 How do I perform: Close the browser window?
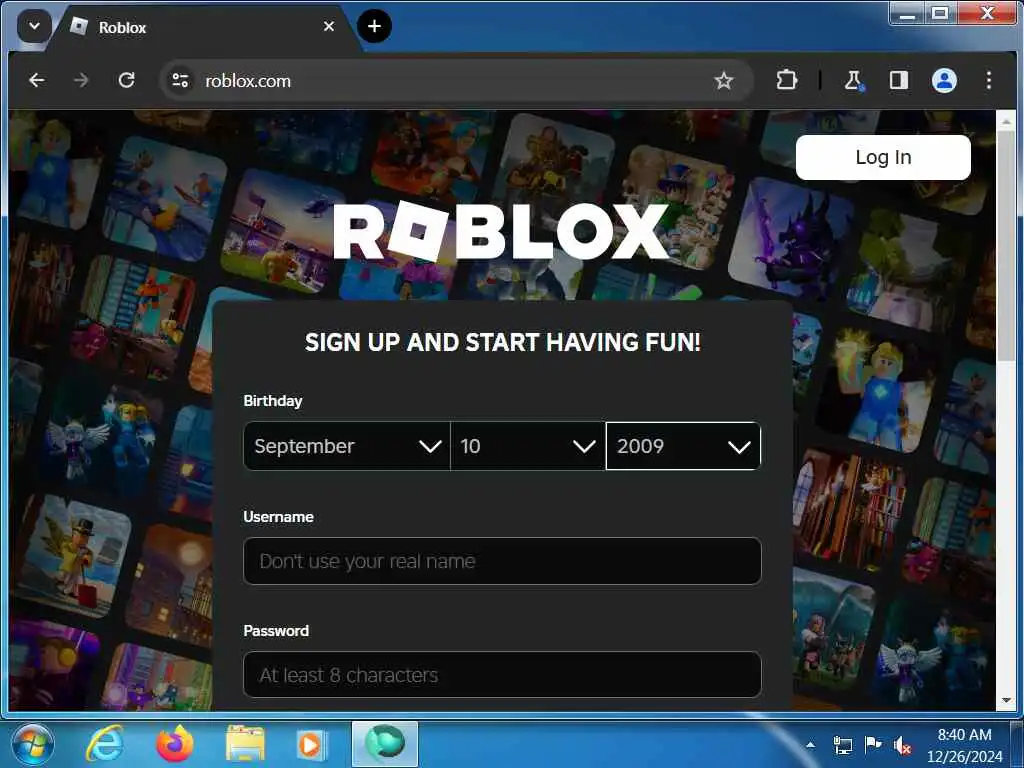pos(986,14)
